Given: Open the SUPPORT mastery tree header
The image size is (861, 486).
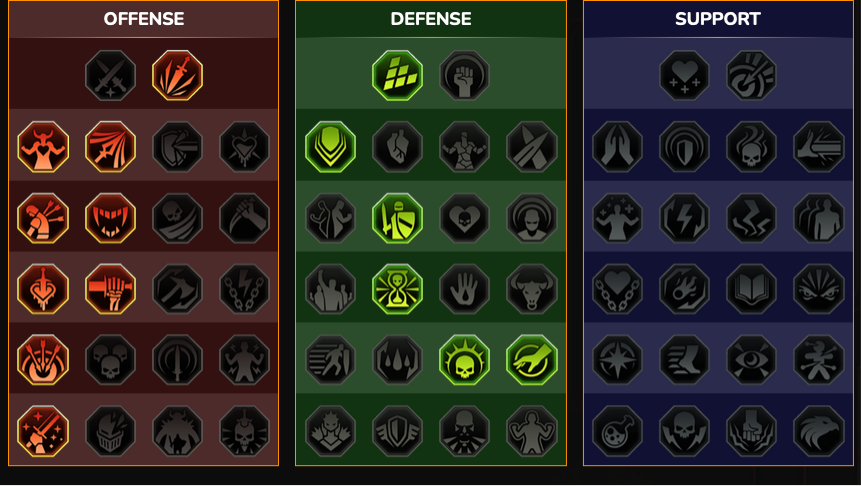Looking at the screenshot, I should coord(718,19).
